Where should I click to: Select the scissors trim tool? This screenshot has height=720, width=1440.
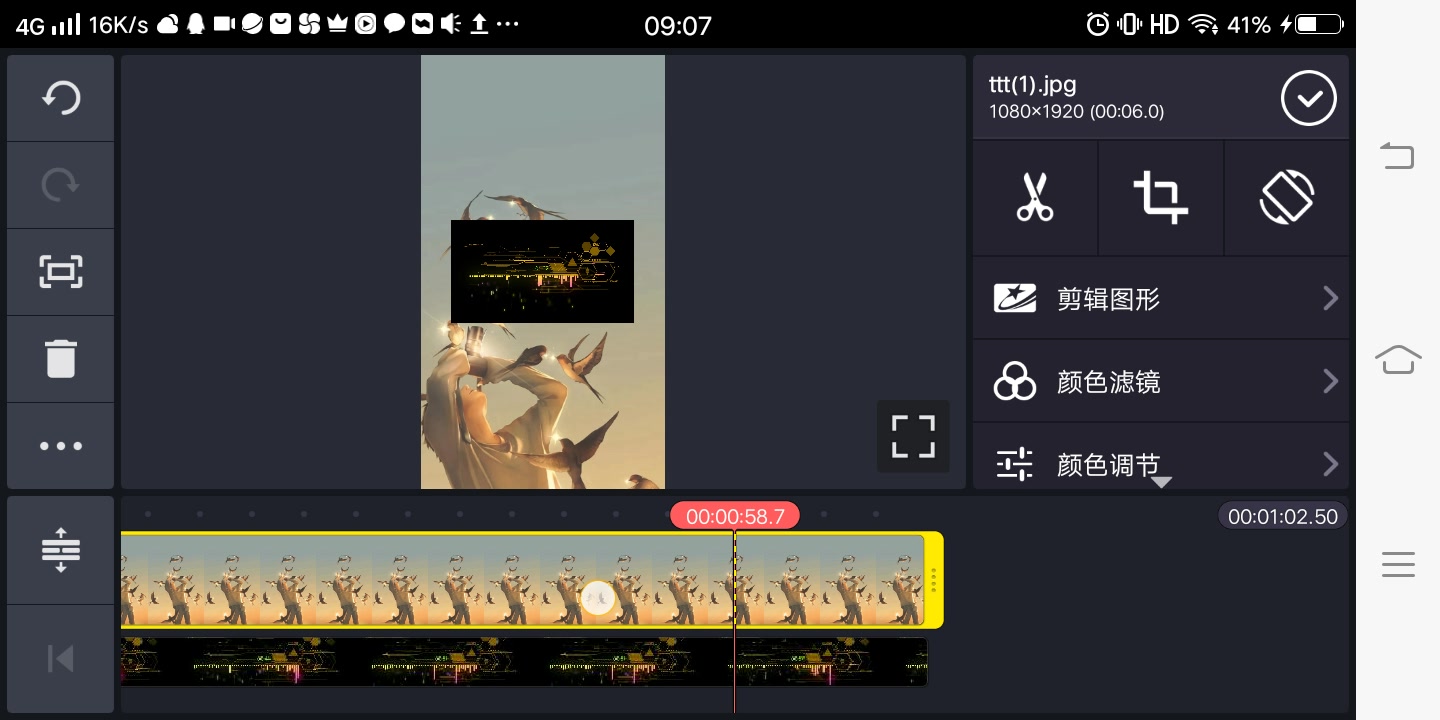pos(1035,197)
